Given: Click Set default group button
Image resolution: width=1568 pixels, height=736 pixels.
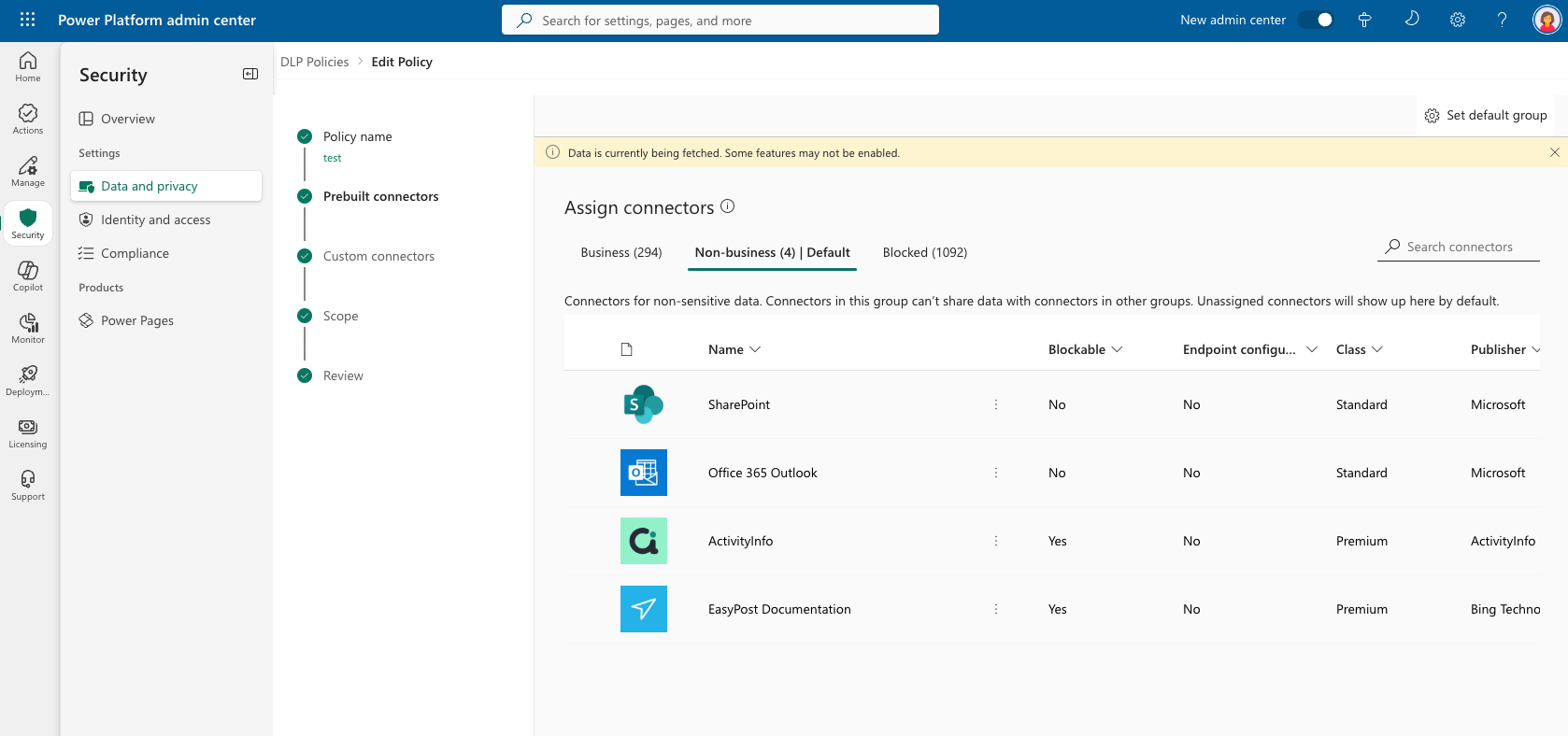Looking at the screenshot, I should pos(1485,115).
